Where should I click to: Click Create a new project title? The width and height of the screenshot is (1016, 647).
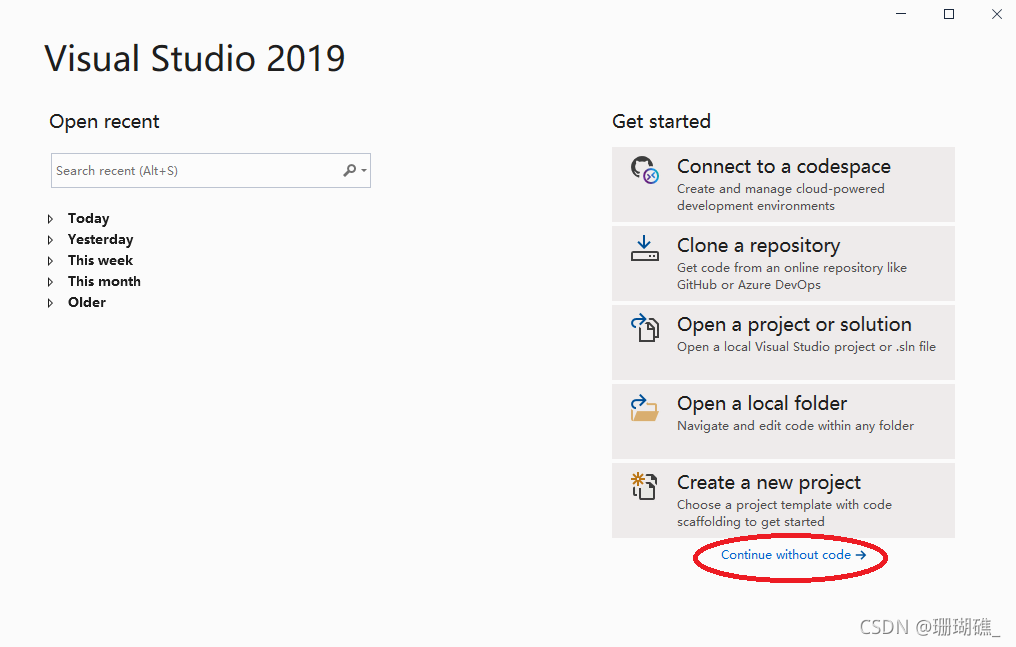pyautogui.click(x=769, y=482)
